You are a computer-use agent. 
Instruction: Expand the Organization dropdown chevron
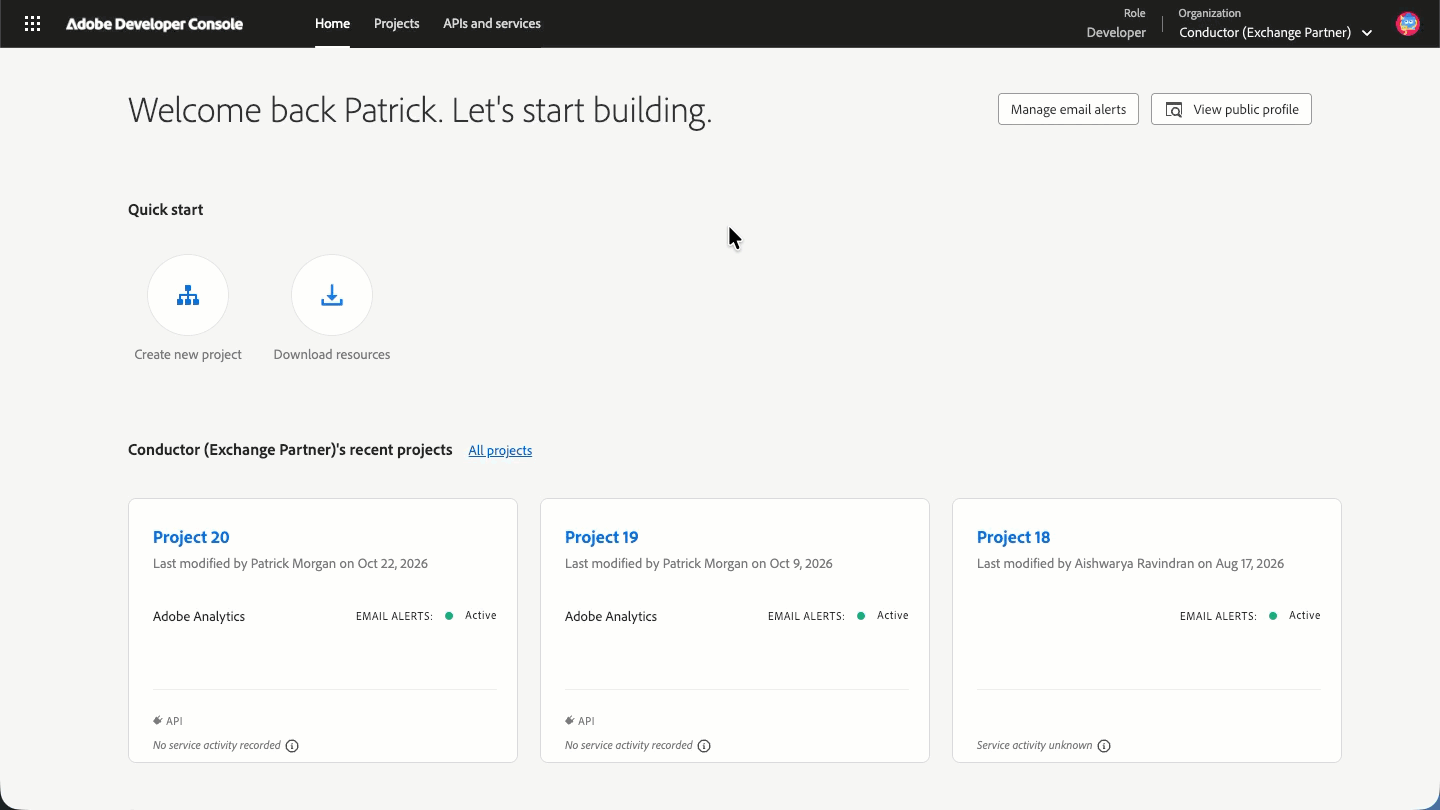point(1367,33)
